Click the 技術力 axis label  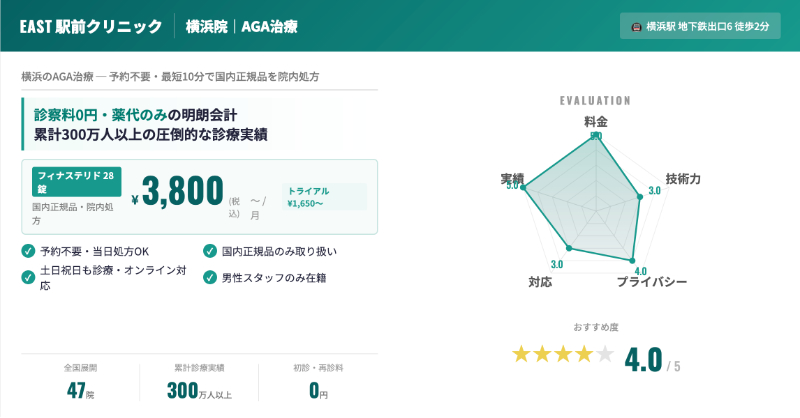pyautogui.click(x=682, y=178)
